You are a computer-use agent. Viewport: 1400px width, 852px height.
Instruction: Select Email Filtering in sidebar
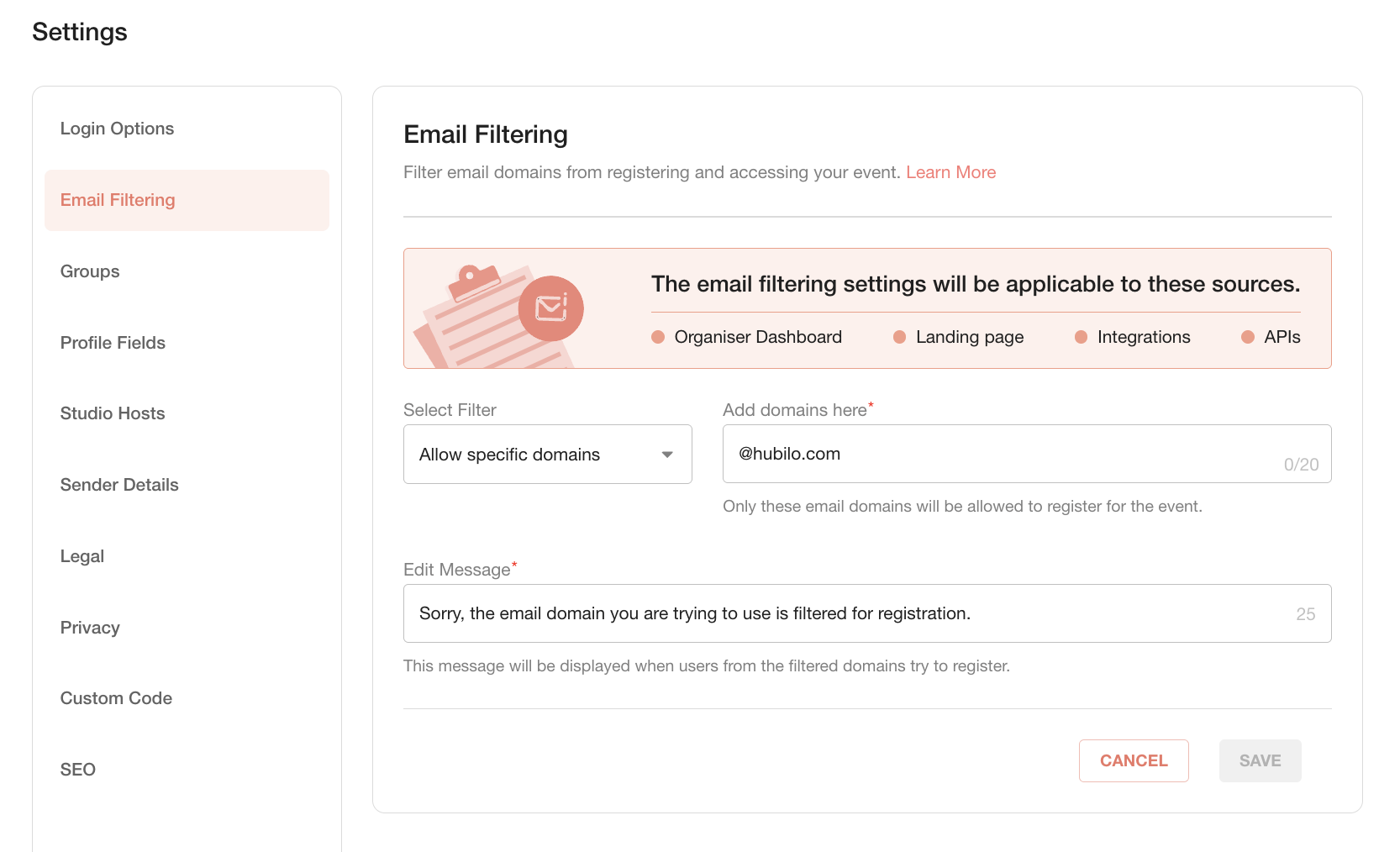point(187,200)
